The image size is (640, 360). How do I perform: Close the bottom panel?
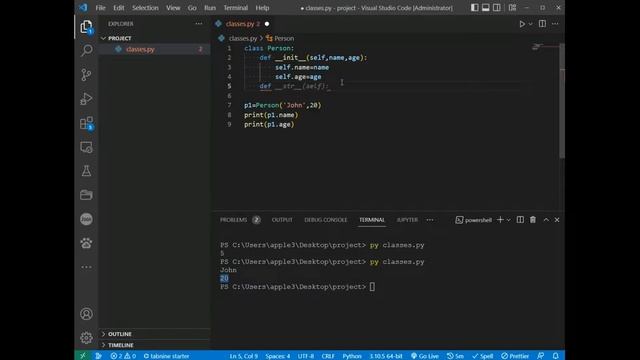[x=557, y=220]
